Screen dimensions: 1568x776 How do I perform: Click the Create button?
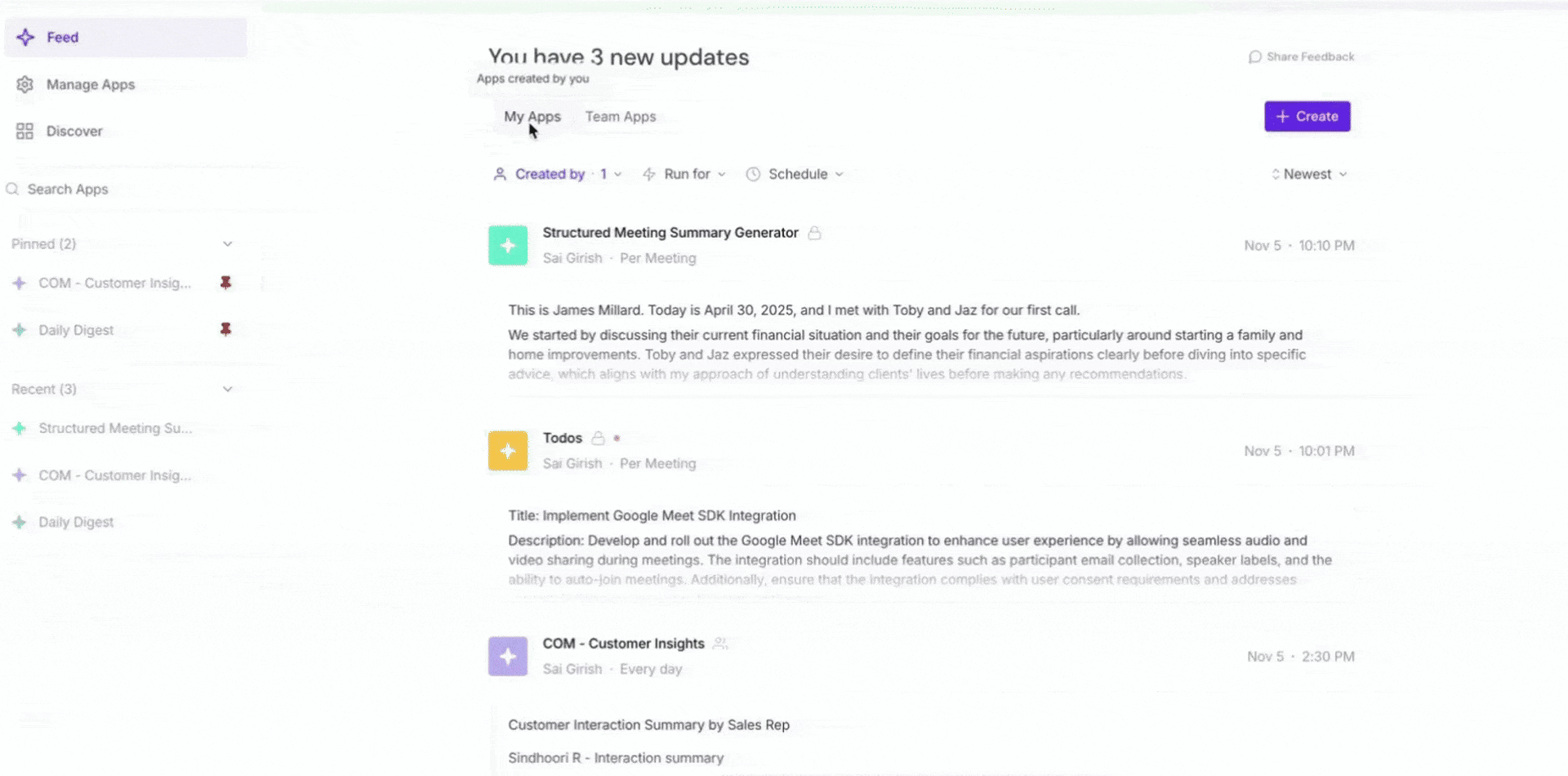pos(1307,117)
